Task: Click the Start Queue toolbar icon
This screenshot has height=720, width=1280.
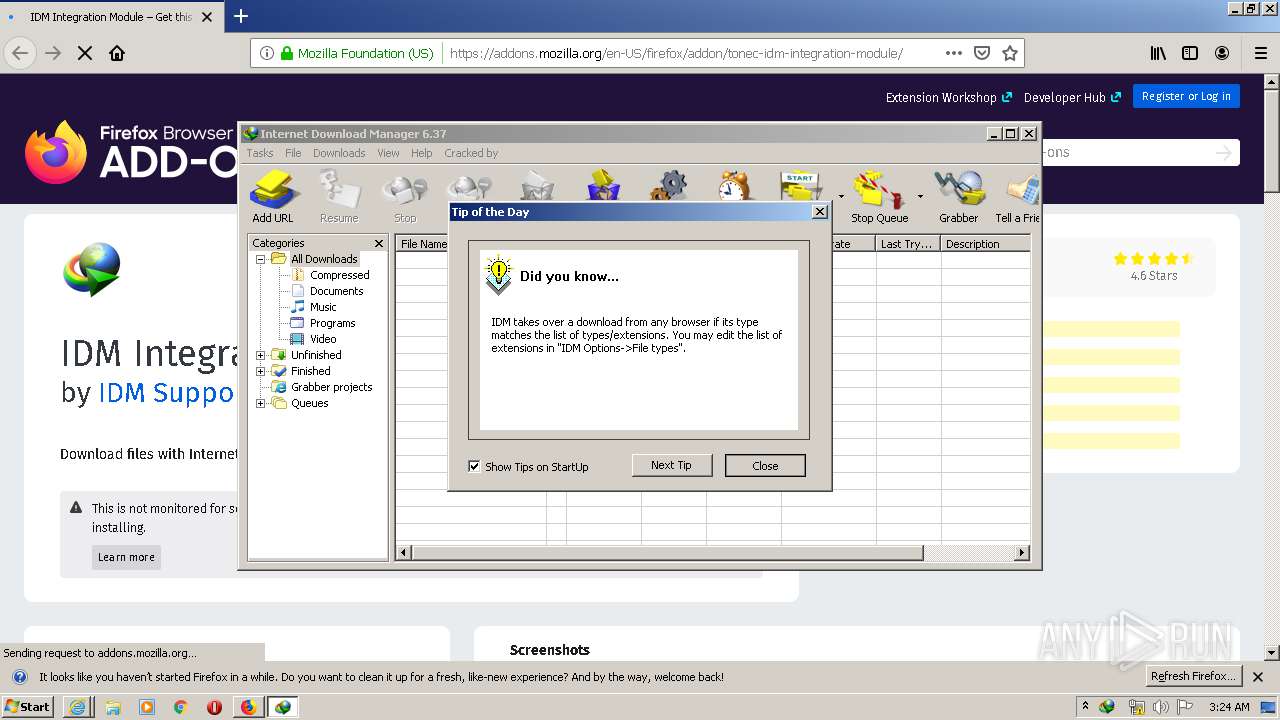Action: 802,186
